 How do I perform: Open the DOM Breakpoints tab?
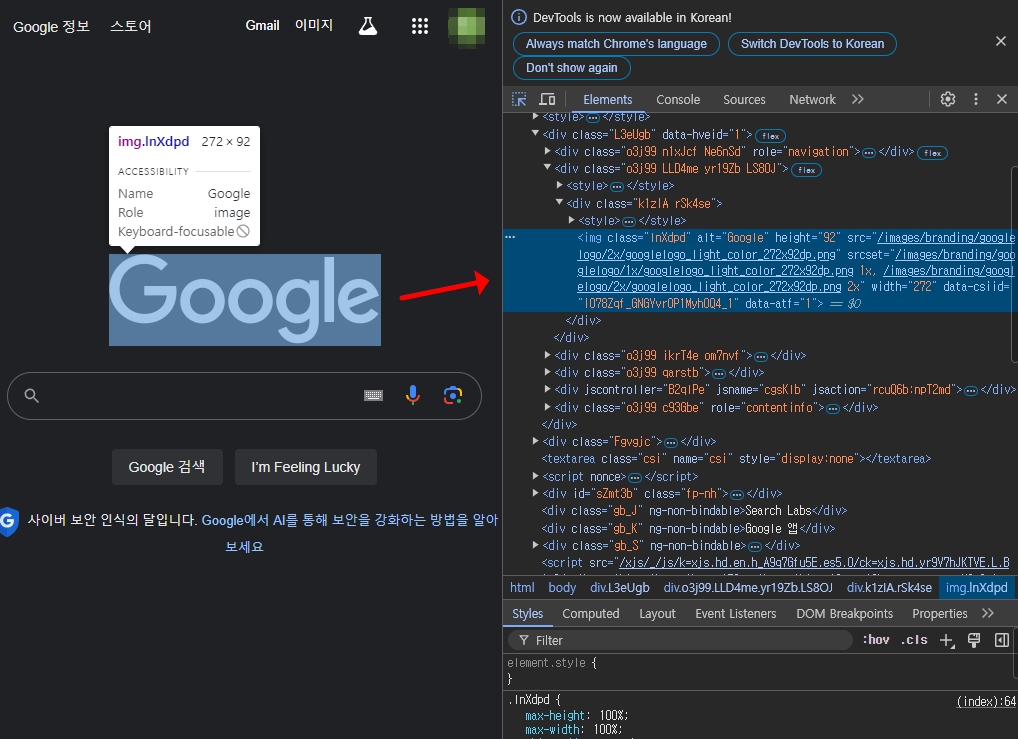pos(845,614)
